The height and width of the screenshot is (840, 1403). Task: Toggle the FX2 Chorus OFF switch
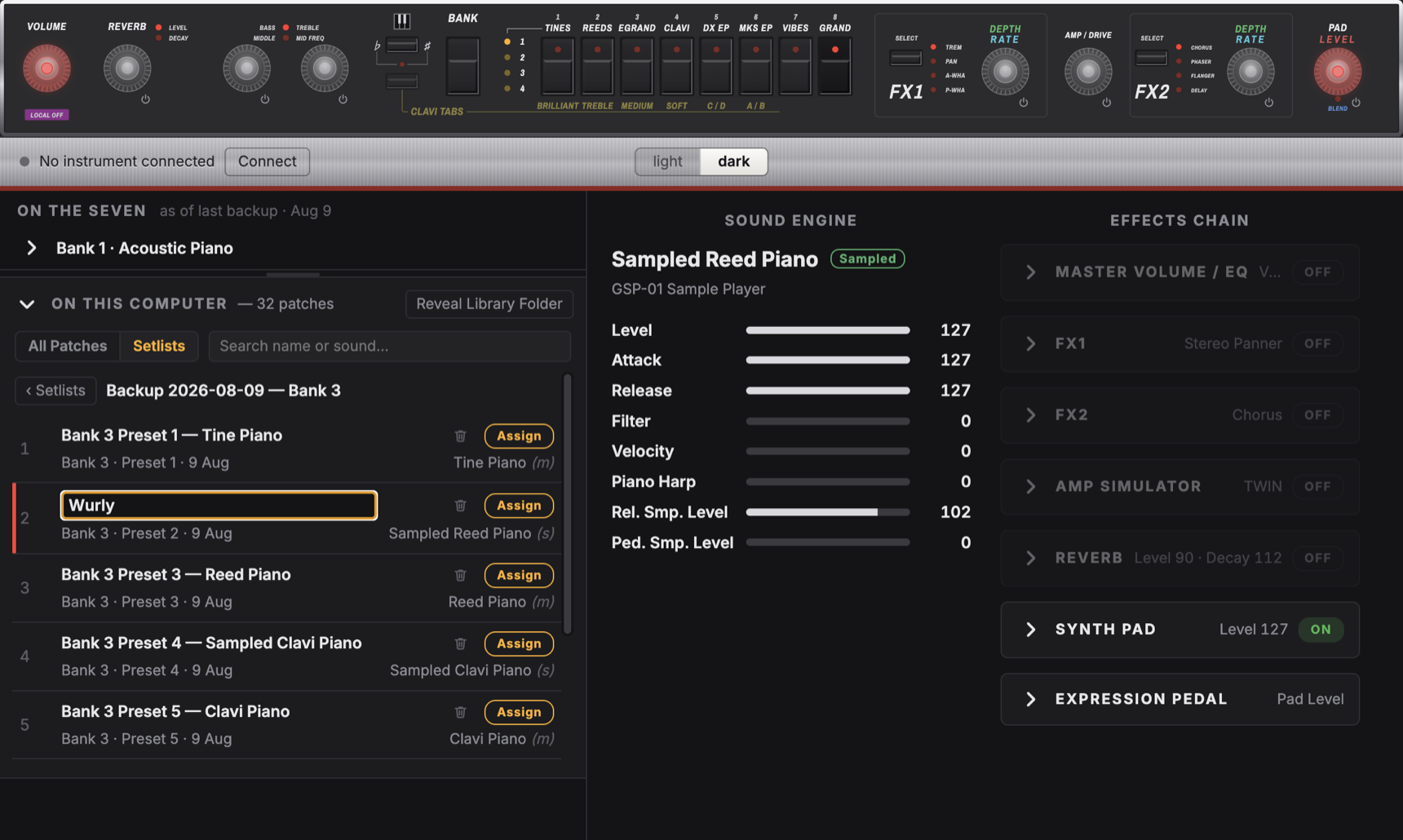point(1317,415)
